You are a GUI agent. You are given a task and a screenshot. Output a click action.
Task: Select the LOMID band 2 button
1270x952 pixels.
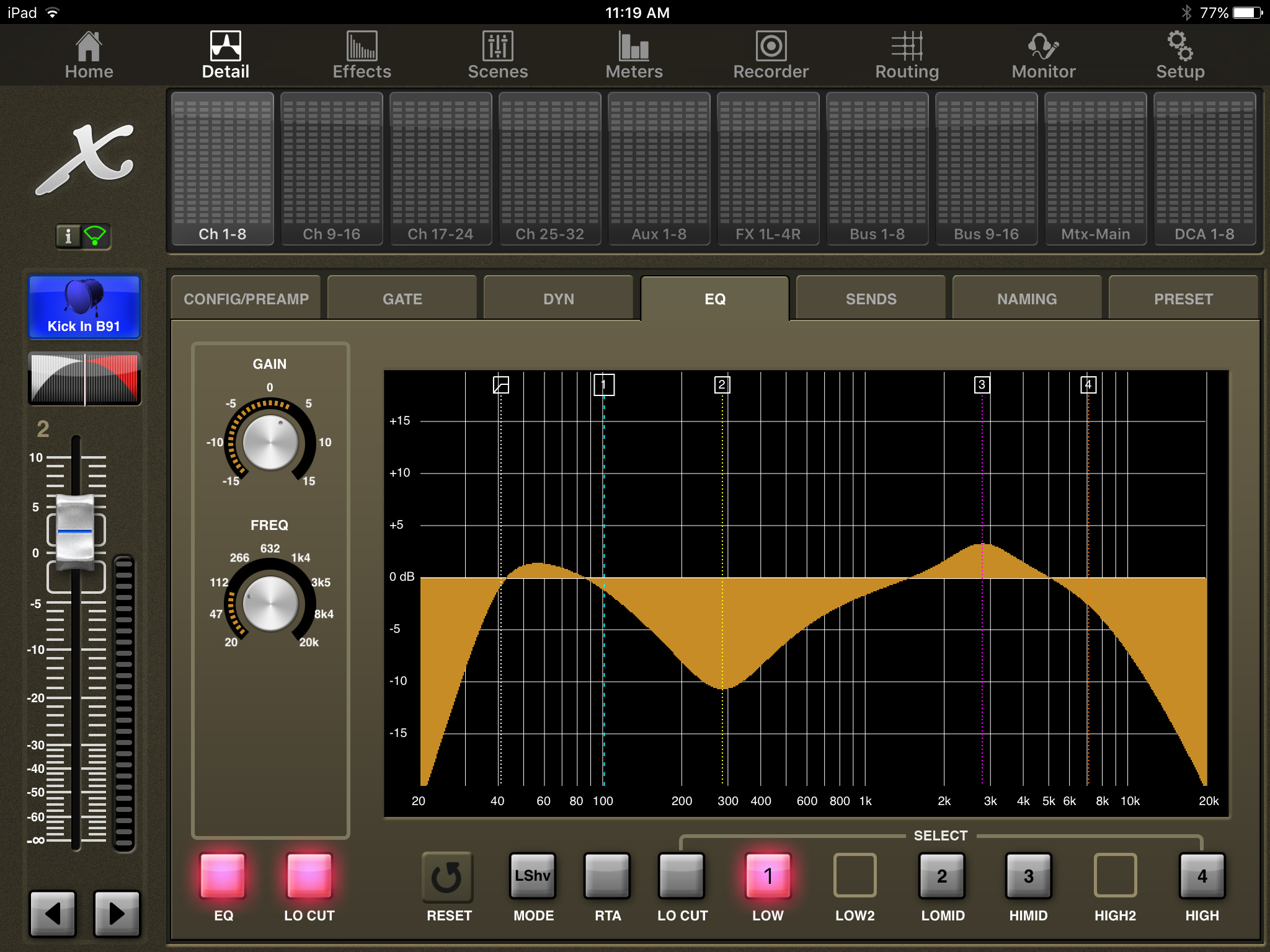click(942, 875)
